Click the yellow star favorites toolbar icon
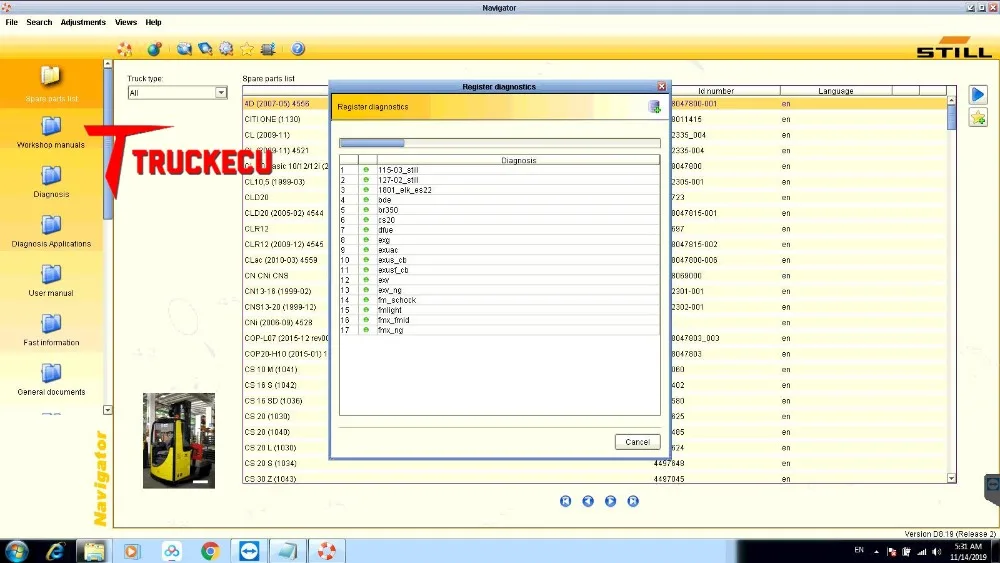 point(247,49)
